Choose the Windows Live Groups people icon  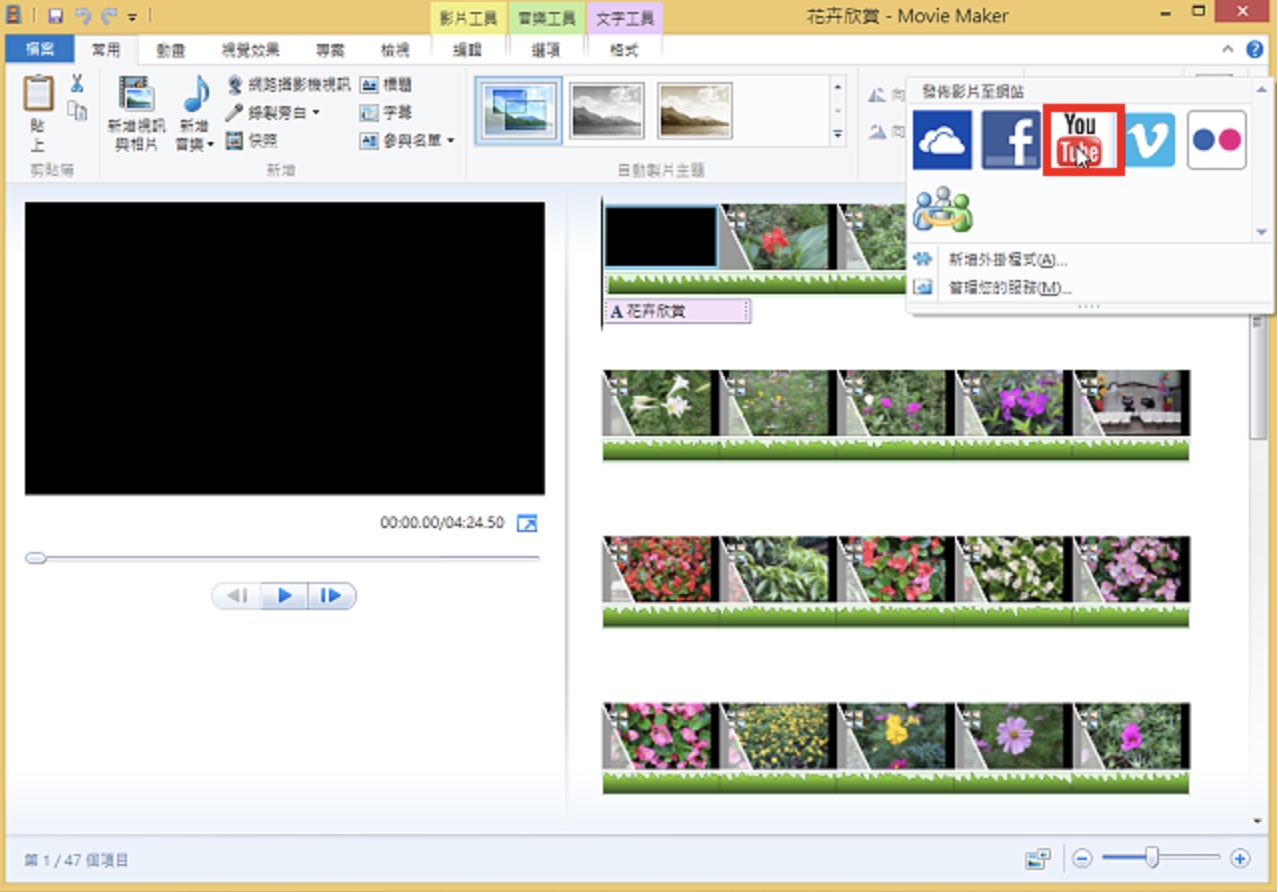942,209
